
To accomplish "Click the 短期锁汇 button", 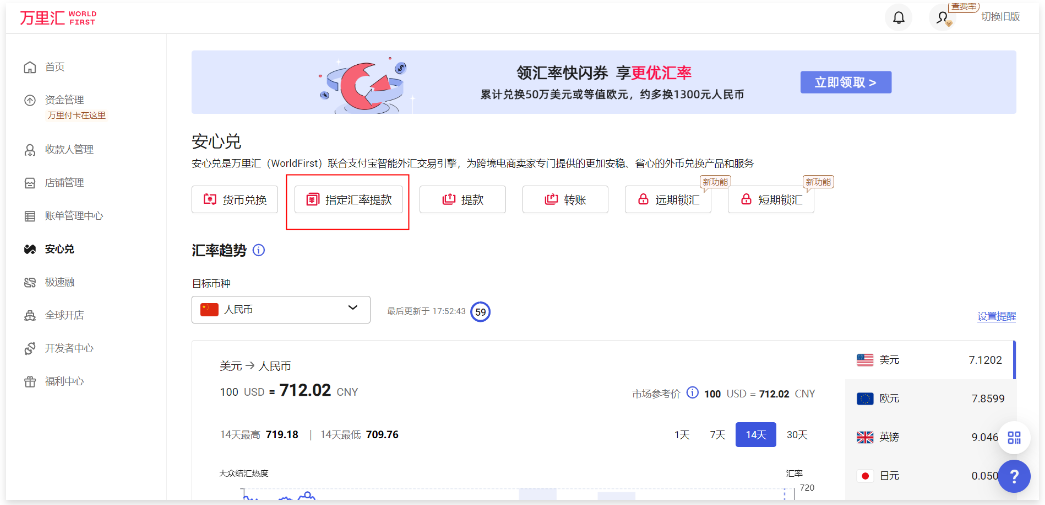I will click(771, 199).
